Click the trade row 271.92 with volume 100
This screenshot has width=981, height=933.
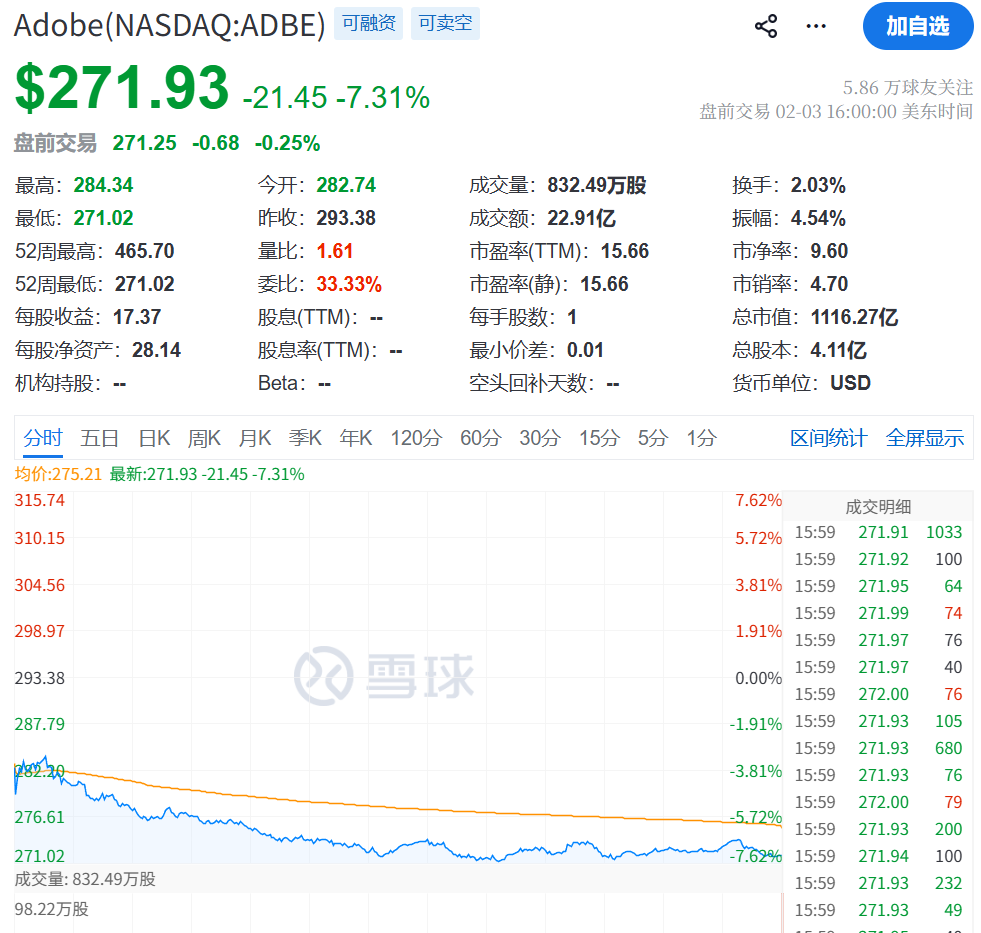[878, 559]
